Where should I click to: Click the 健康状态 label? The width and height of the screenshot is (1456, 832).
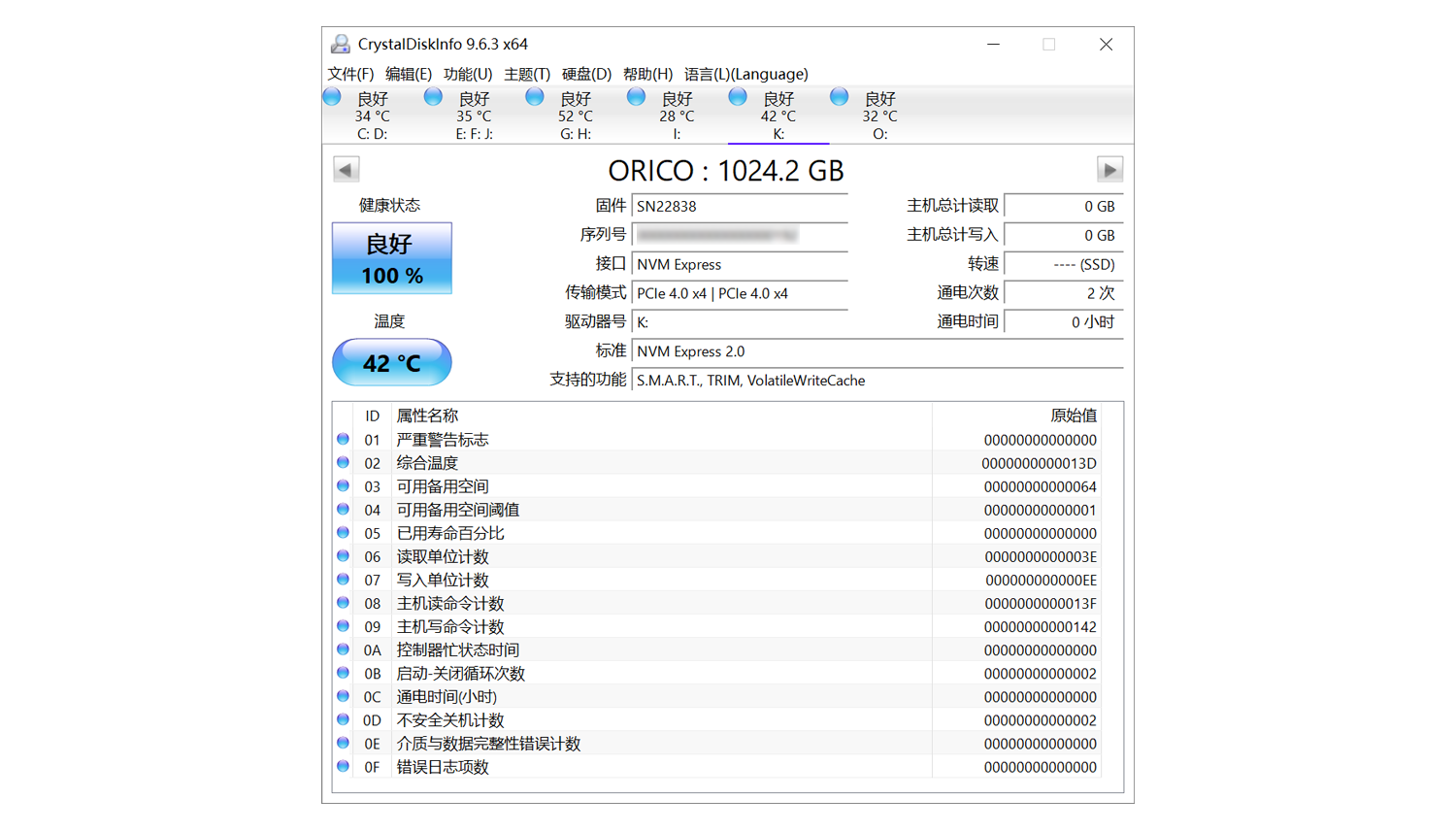tap(389, 205)
